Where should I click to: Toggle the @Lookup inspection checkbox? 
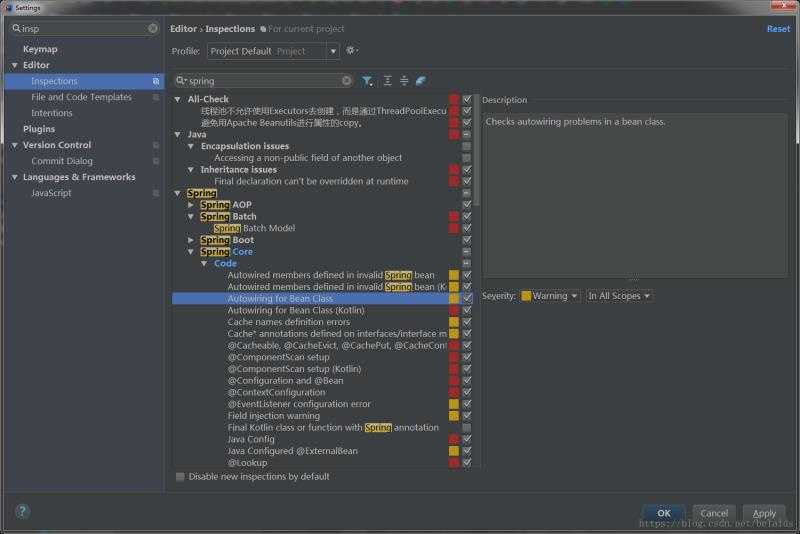point(467,463)
